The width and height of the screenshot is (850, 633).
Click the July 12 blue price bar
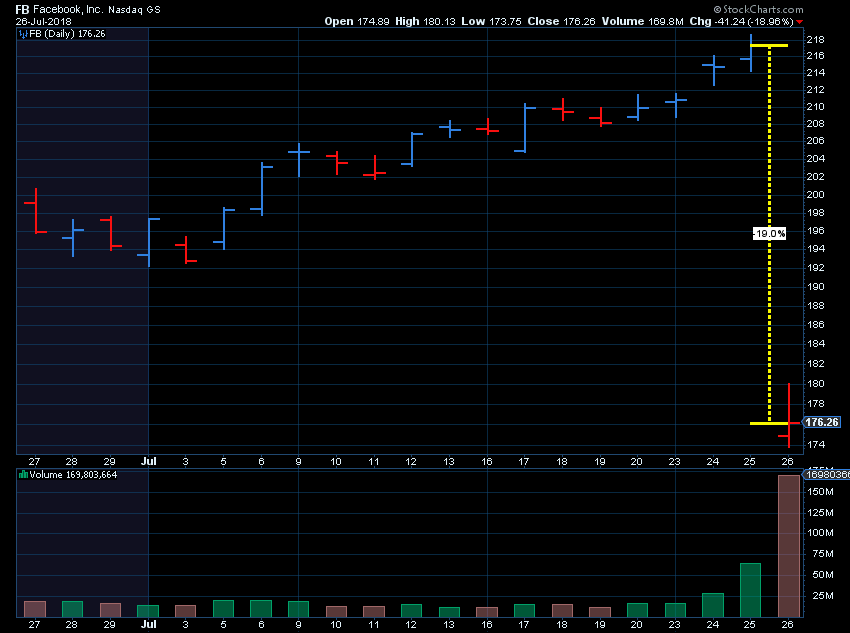click(x=412, y=149)
